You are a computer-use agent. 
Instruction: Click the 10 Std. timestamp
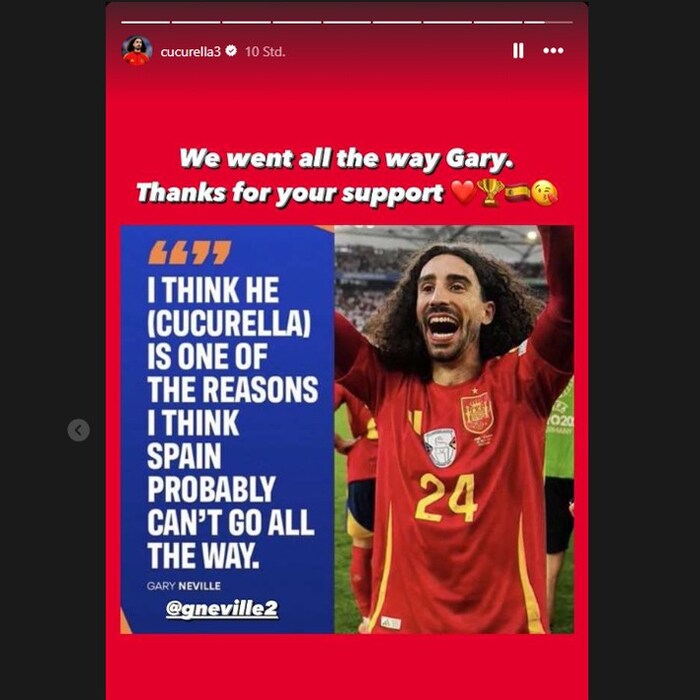click(265, 52)
